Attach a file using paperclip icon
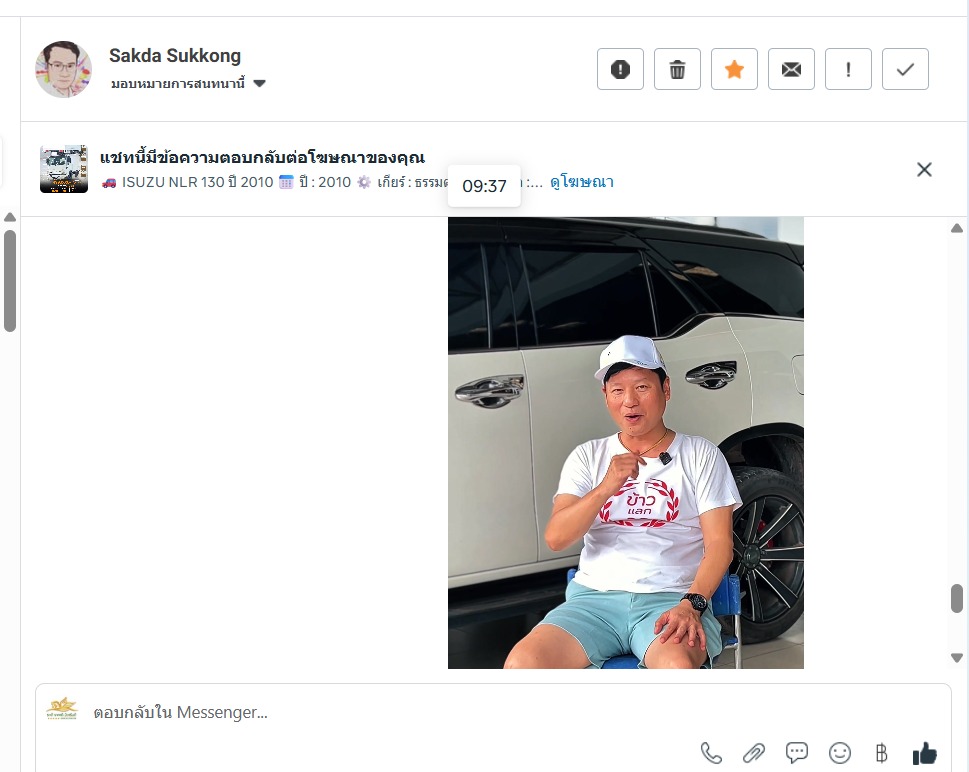The width and height of the screenshot is (969, 772). click(x=754, y=753)
